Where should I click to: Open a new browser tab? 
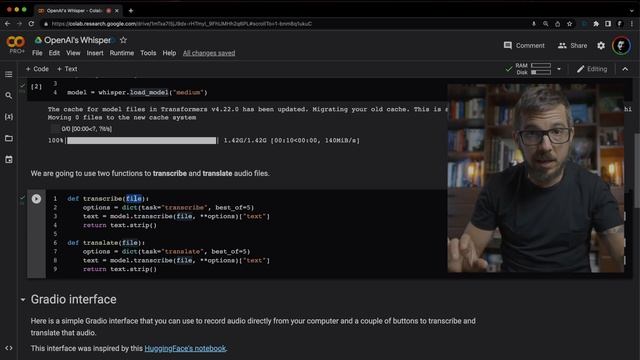131,11
